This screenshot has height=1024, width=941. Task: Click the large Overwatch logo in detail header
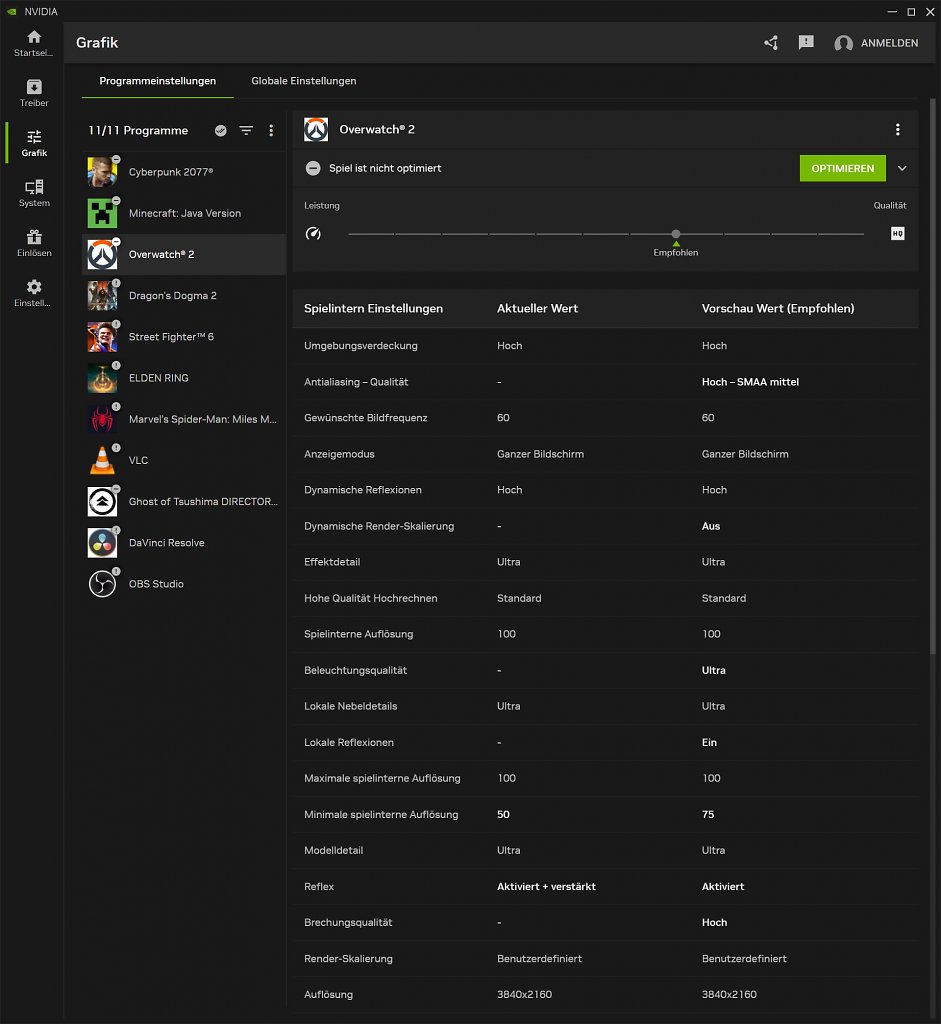tap(316, 129)
